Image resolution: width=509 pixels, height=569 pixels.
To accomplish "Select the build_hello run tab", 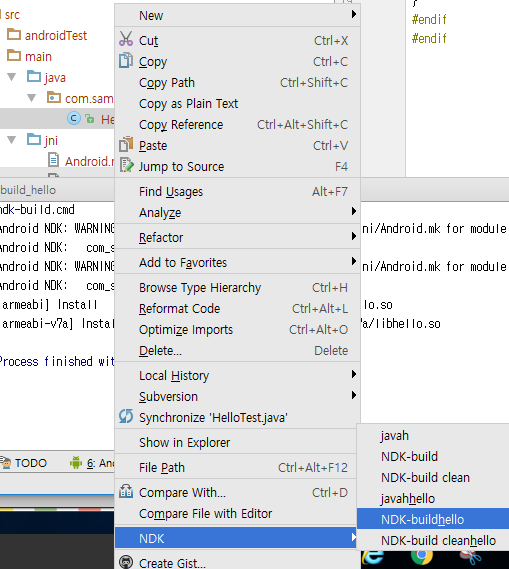I will point(28,190).
